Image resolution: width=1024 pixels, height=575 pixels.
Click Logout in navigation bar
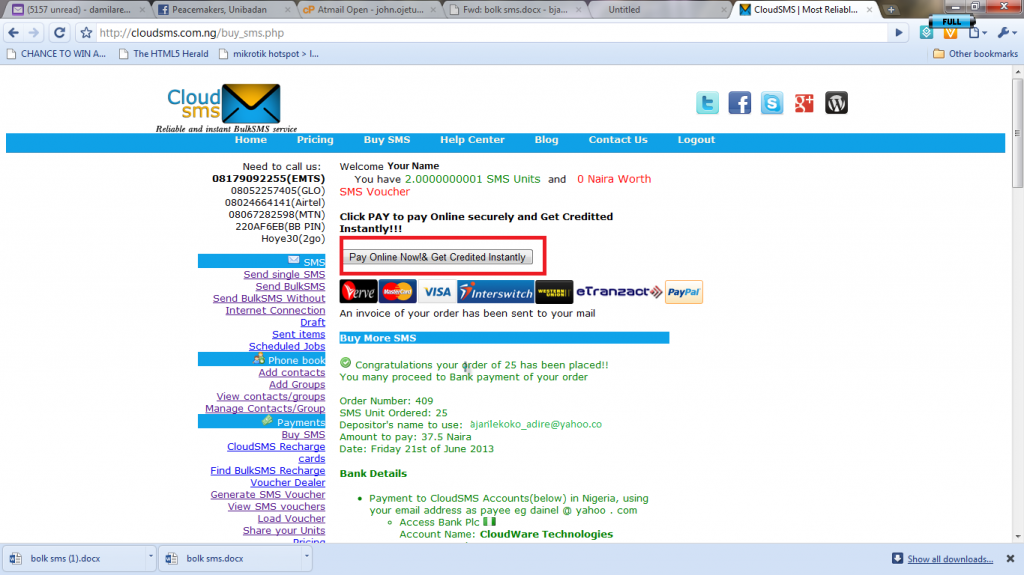pyautogui.click(x=696, y=140)
